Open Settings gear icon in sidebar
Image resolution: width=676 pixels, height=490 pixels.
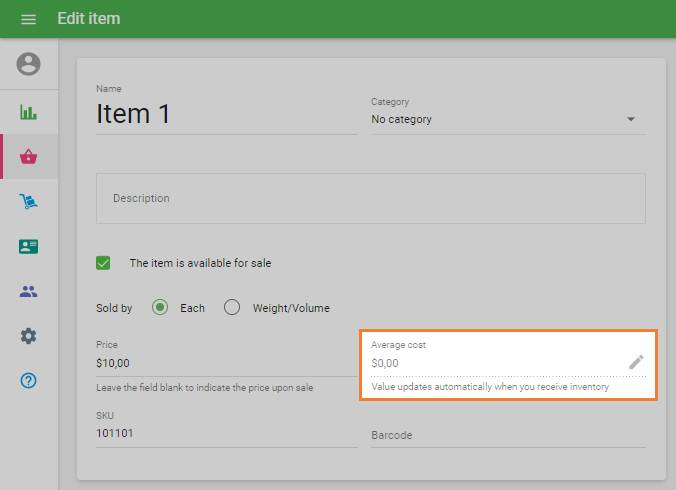[29, 336]
